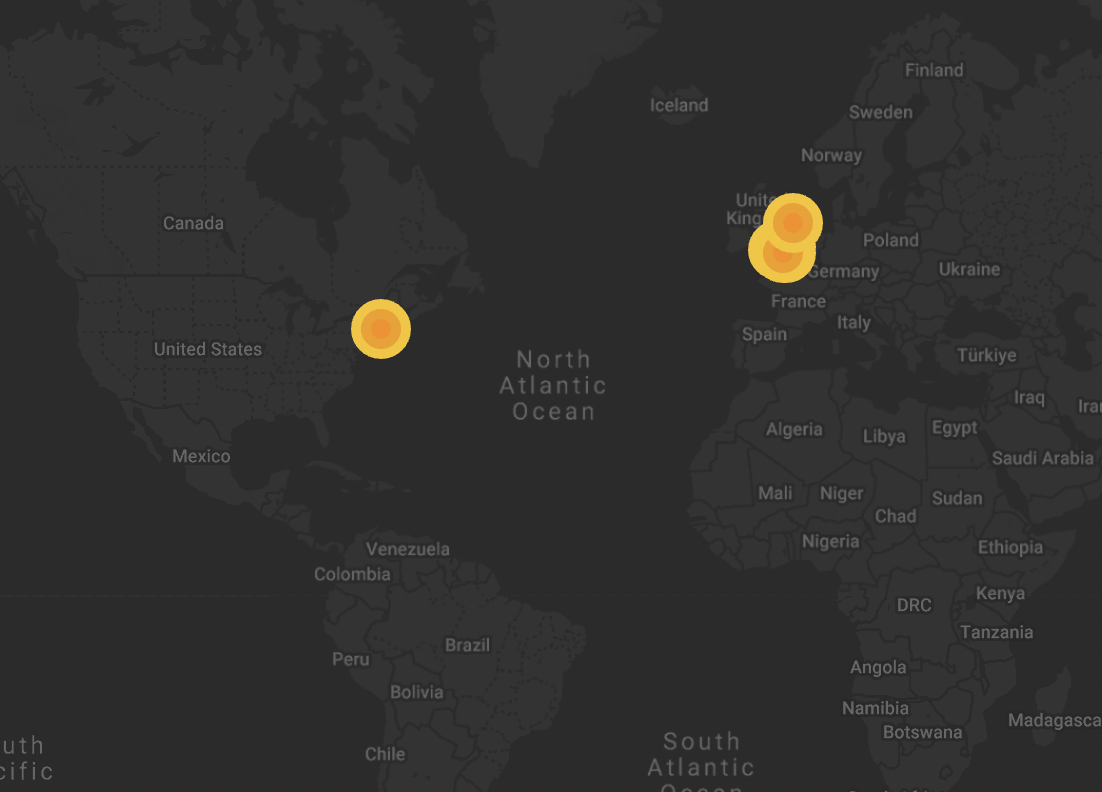The width and height of the screenshot is (1102, 792).
Task: Click the Saudi Arabia map label
Action: (x=1042, y=458)
